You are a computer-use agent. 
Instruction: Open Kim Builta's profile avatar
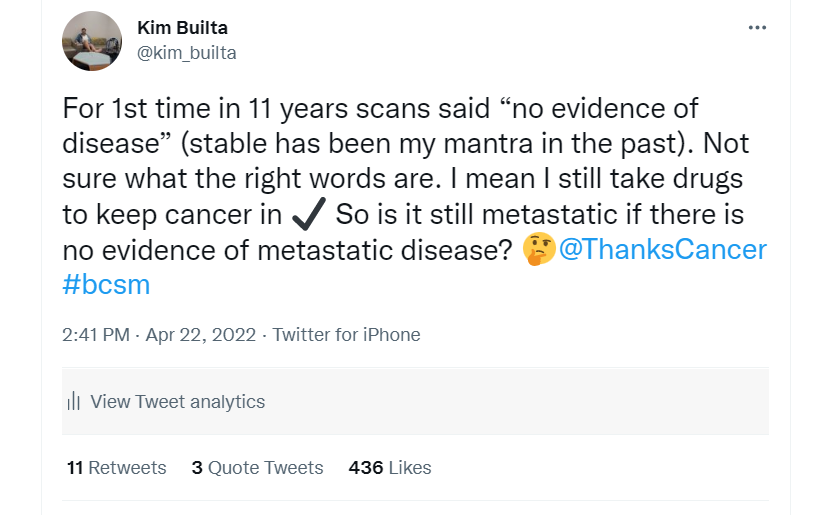click(x=92, y=41)
